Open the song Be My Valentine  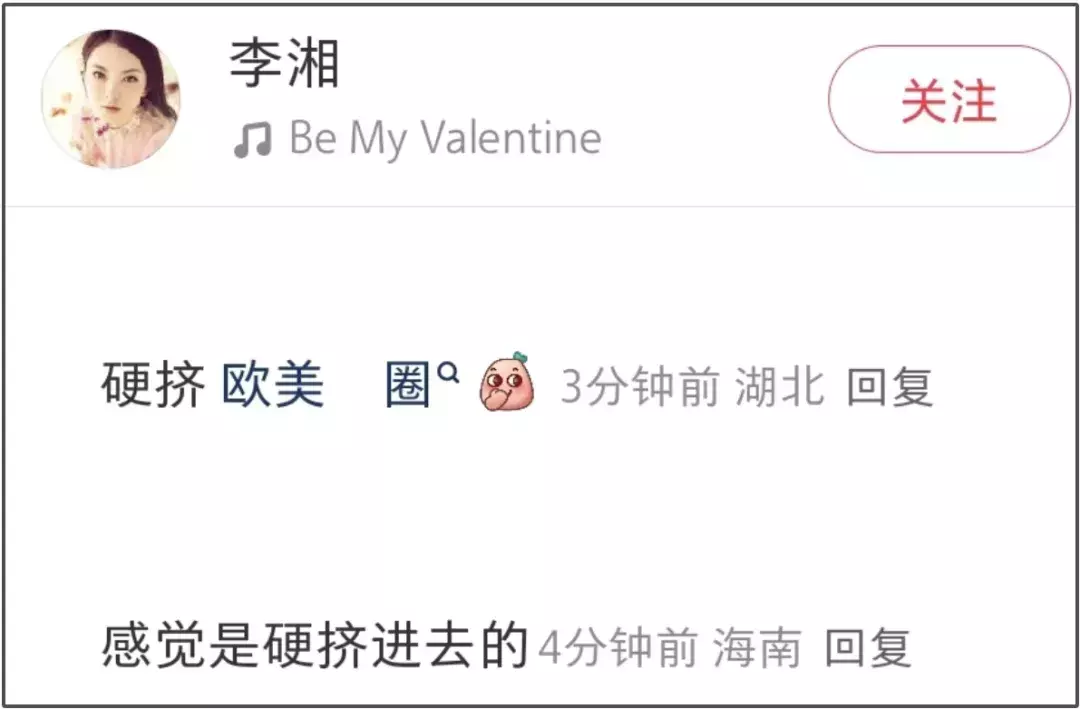point(445,138)
